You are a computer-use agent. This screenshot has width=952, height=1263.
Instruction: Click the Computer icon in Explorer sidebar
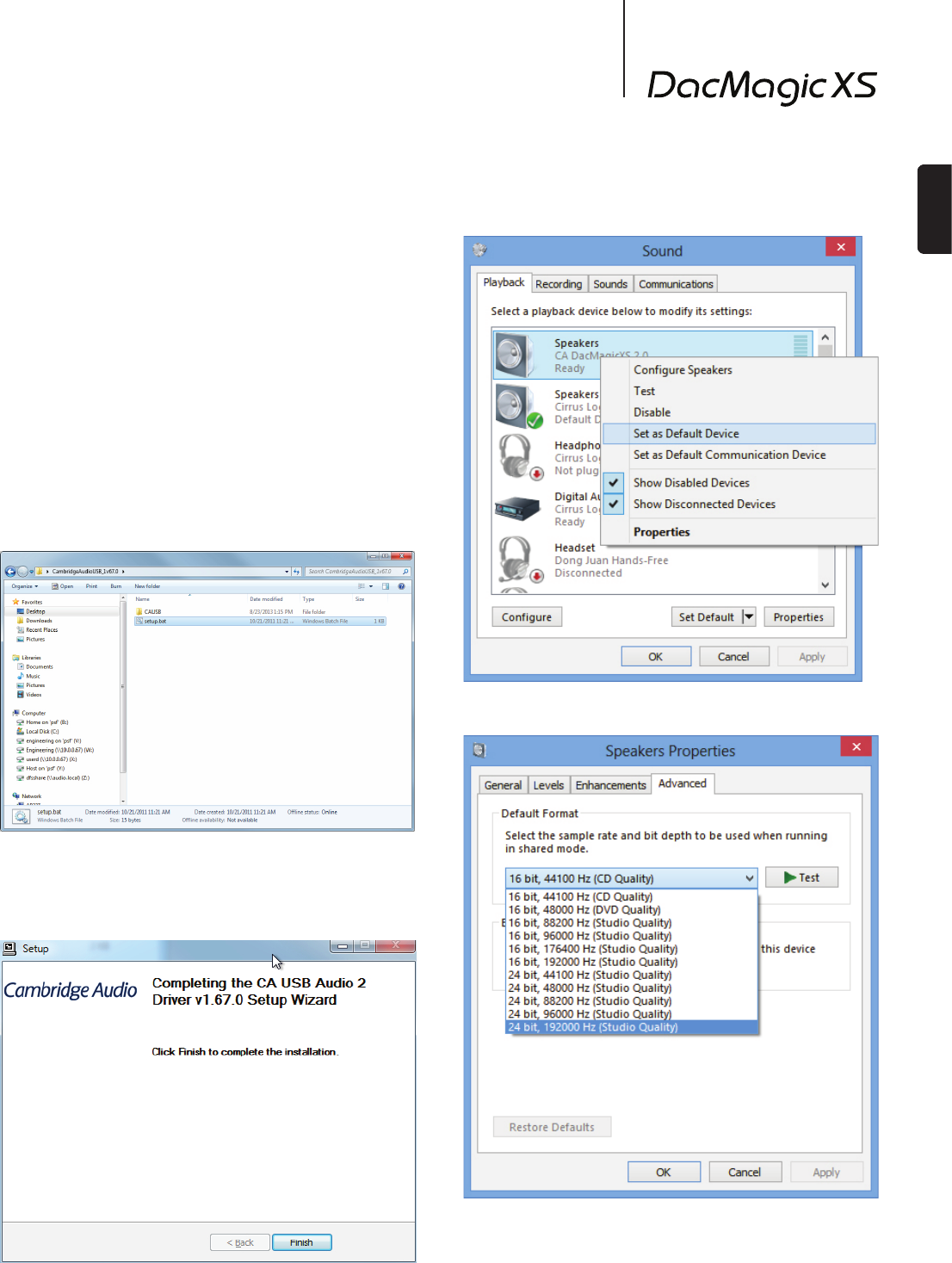click(15, 713)
